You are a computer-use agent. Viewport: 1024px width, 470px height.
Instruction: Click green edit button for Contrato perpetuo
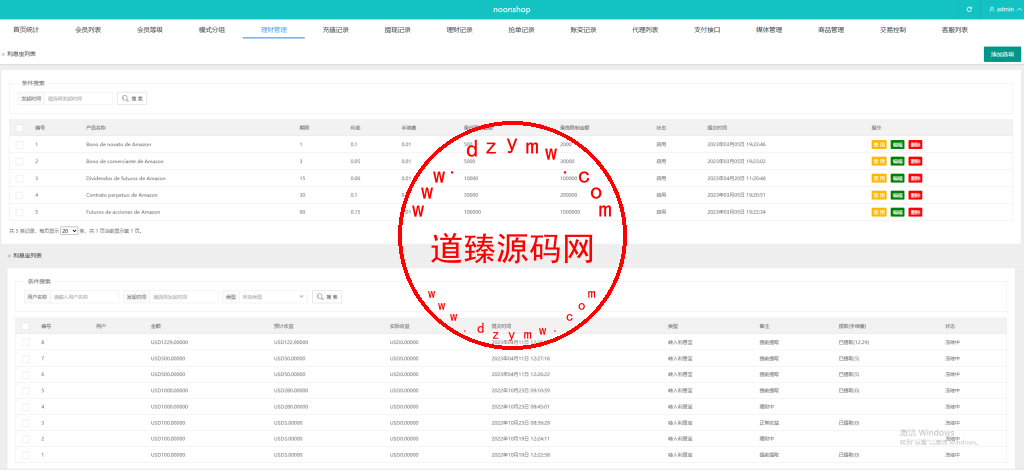click(897, 195)
